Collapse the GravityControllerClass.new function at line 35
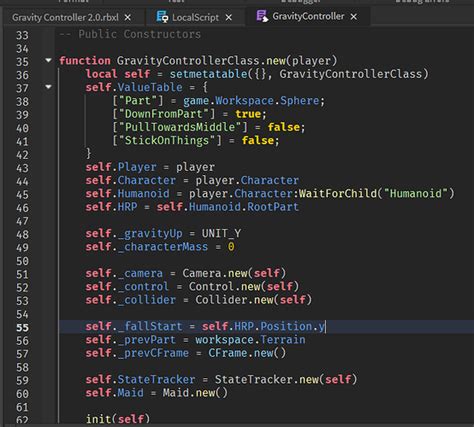This screenshot has height=427, width=474. click(48, 60)
